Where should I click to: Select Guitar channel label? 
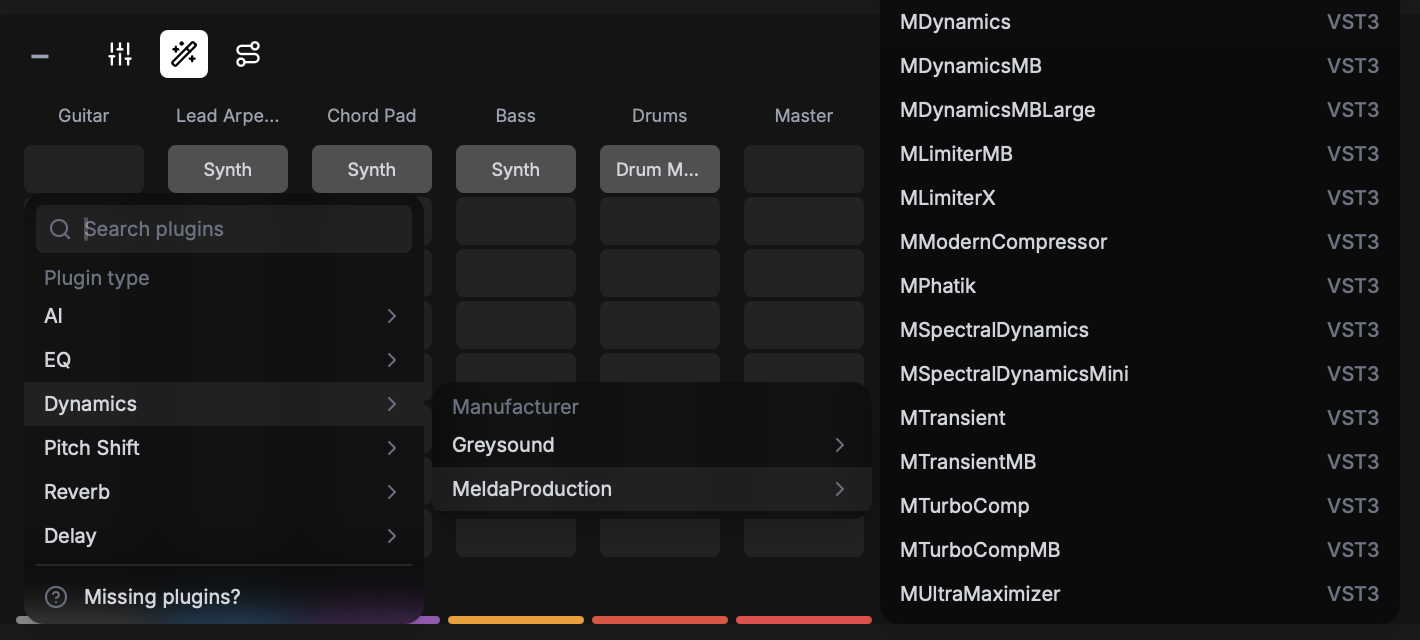pos(84,116)
